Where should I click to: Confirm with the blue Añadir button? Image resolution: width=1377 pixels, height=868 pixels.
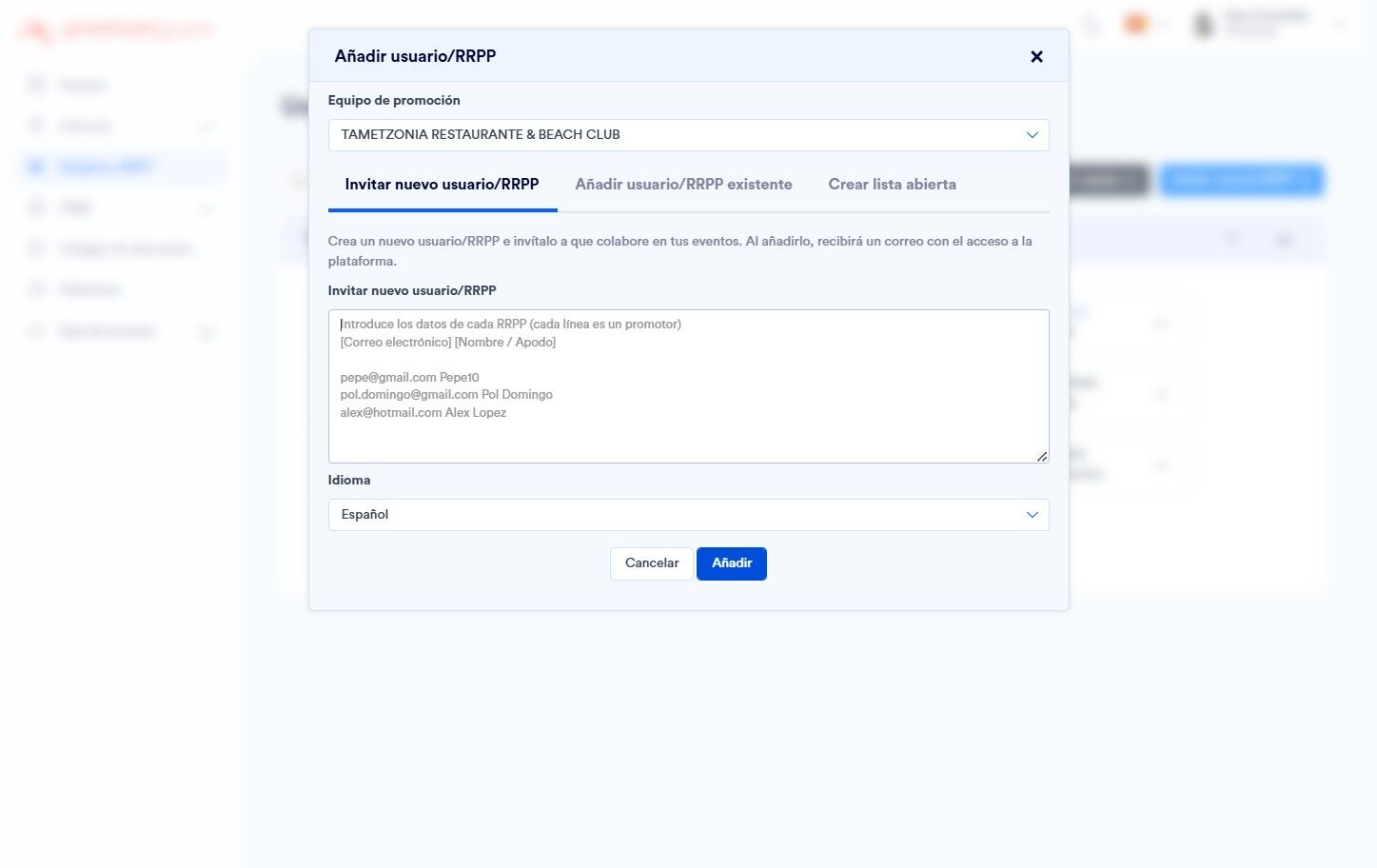click(x=732, y=563)
